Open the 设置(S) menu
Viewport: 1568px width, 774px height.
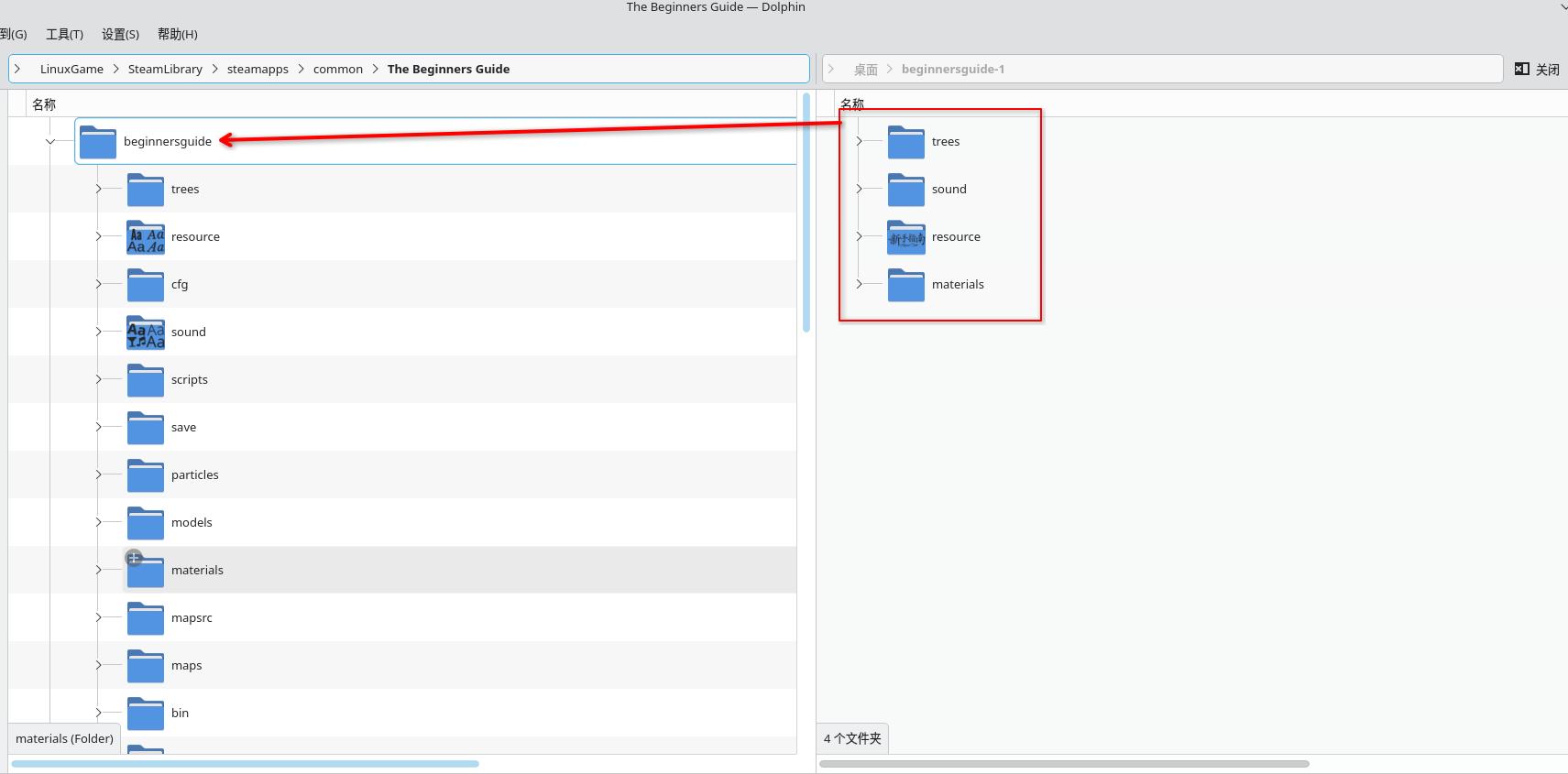coord(120,35)
